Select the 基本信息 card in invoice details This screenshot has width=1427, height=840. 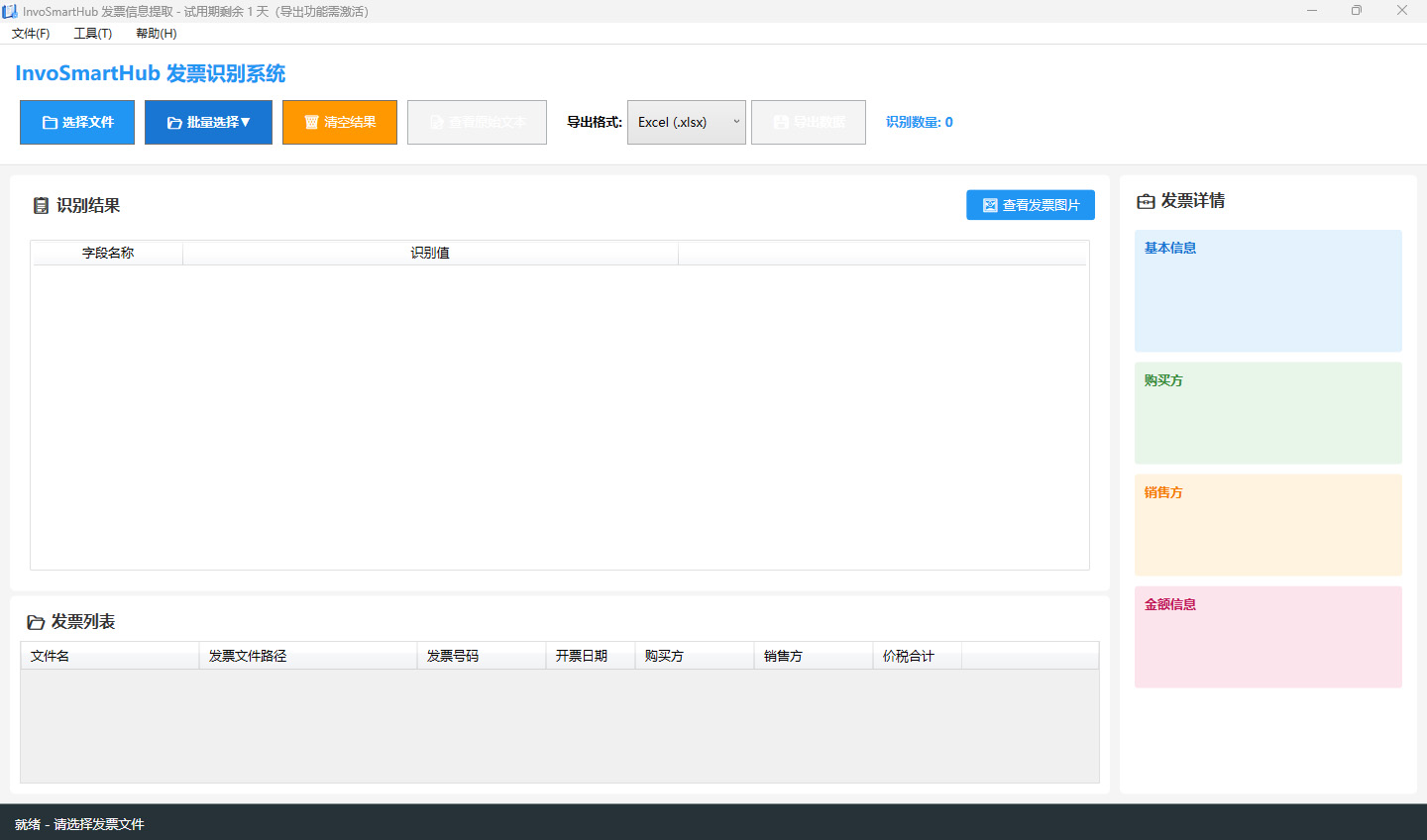[1267, 290]
